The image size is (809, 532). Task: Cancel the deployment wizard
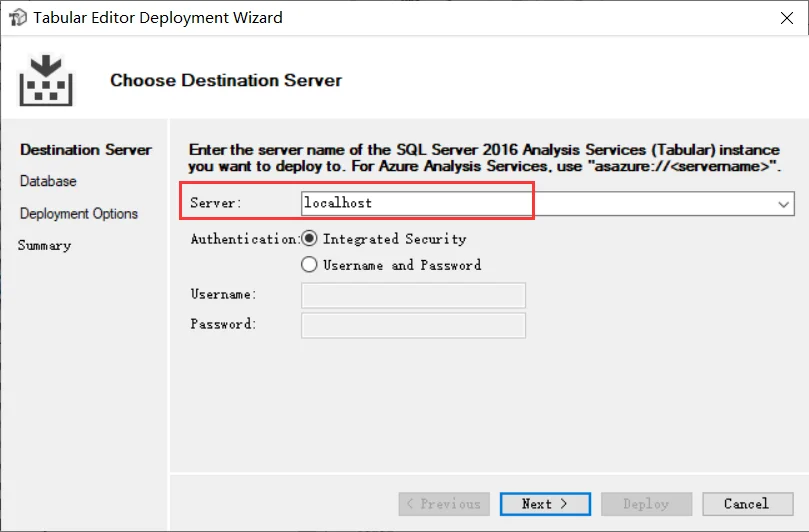tap(748, 504)
